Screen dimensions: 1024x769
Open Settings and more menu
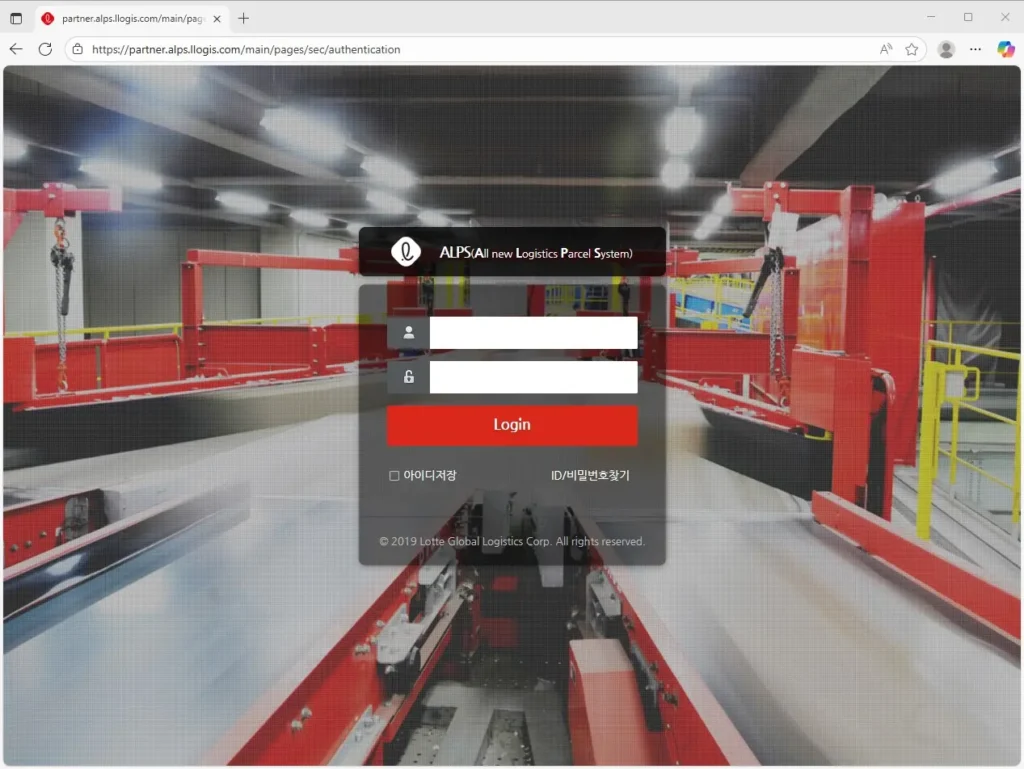976,49
